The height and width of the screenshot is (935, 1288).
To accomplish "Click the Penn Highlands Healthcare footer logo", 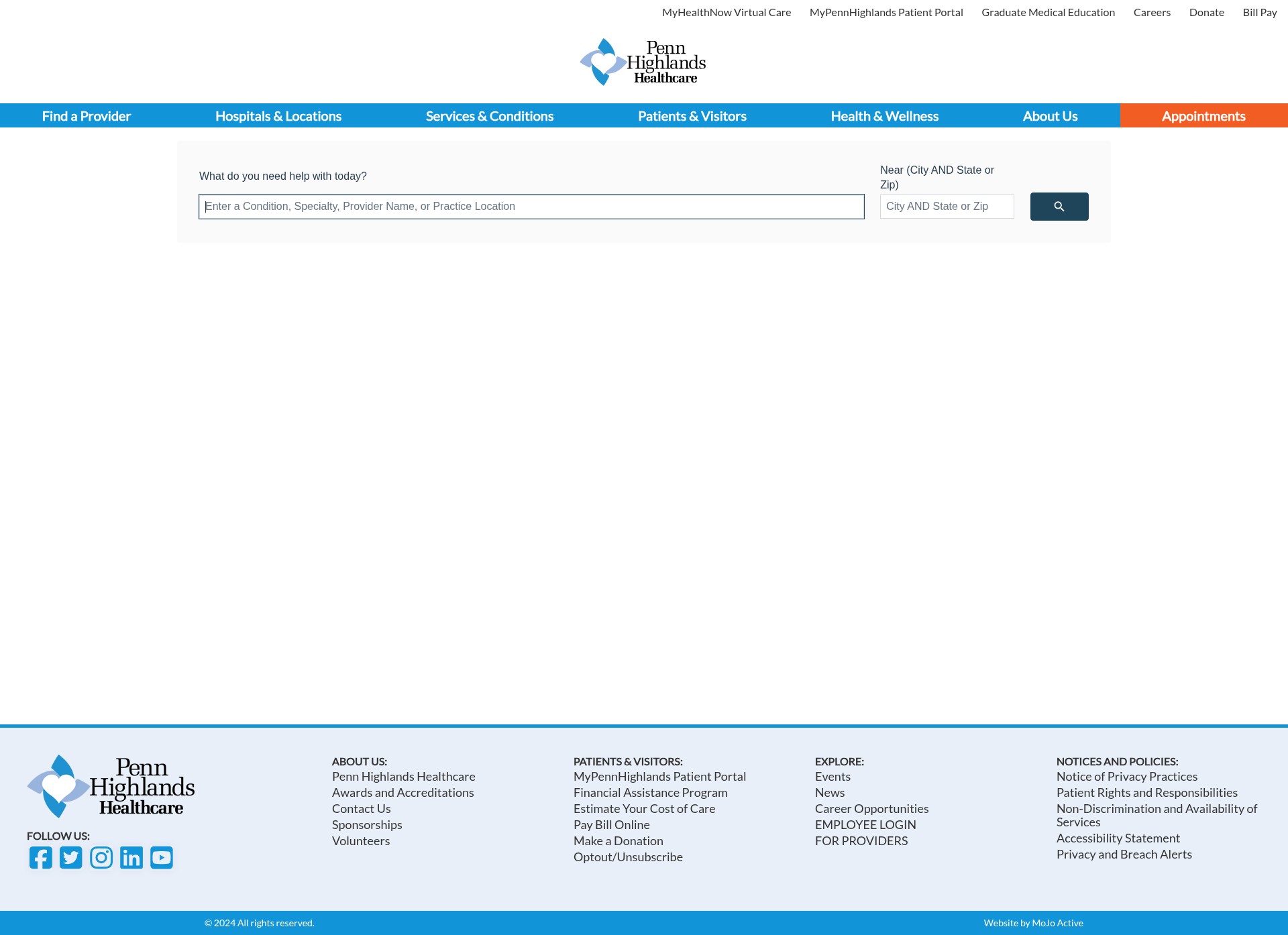I will point(111,786).
